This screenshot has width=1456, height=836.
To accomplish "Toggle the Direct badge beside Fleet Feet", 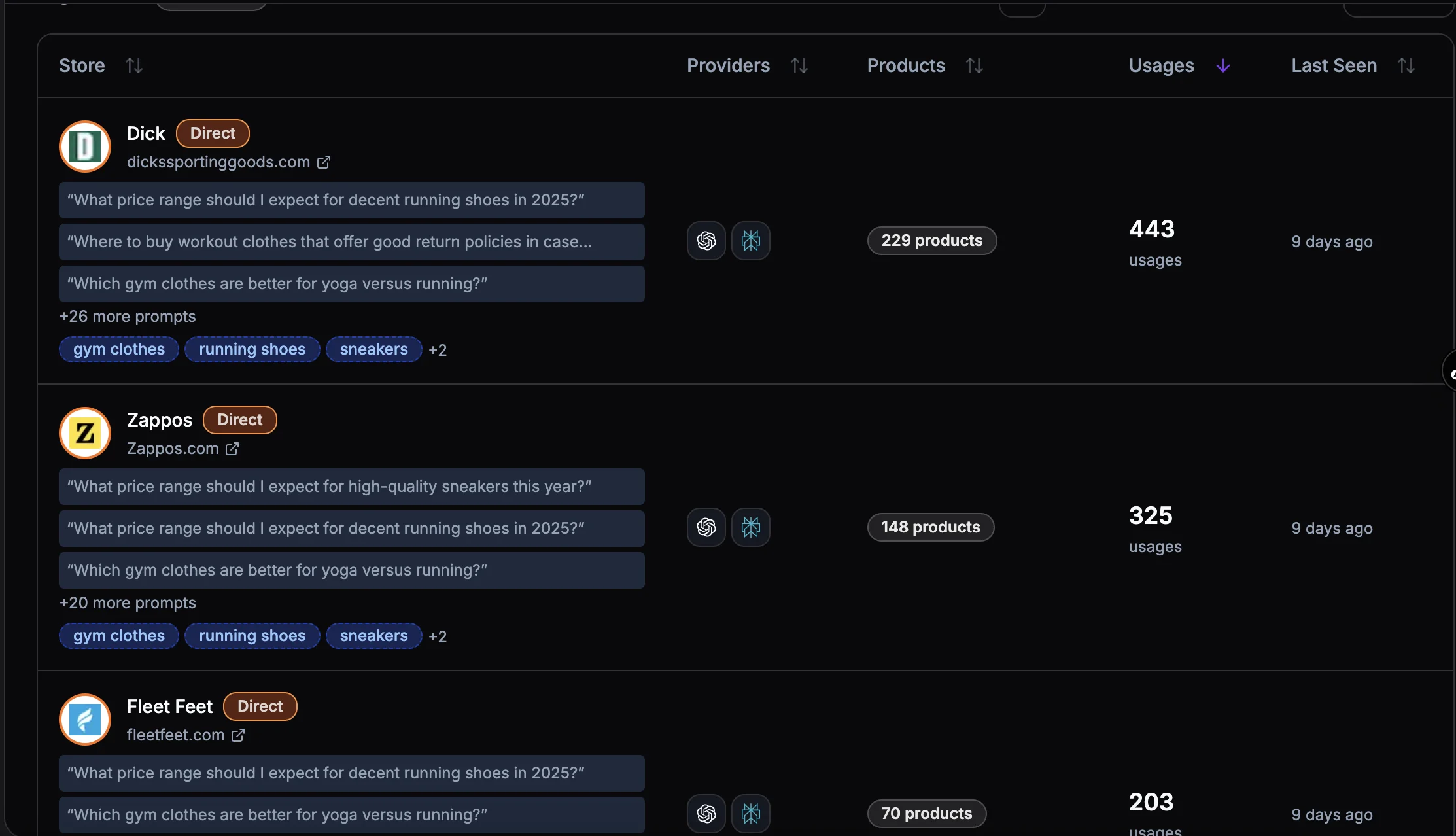I will pyautogui.click(x=260, y=706).
